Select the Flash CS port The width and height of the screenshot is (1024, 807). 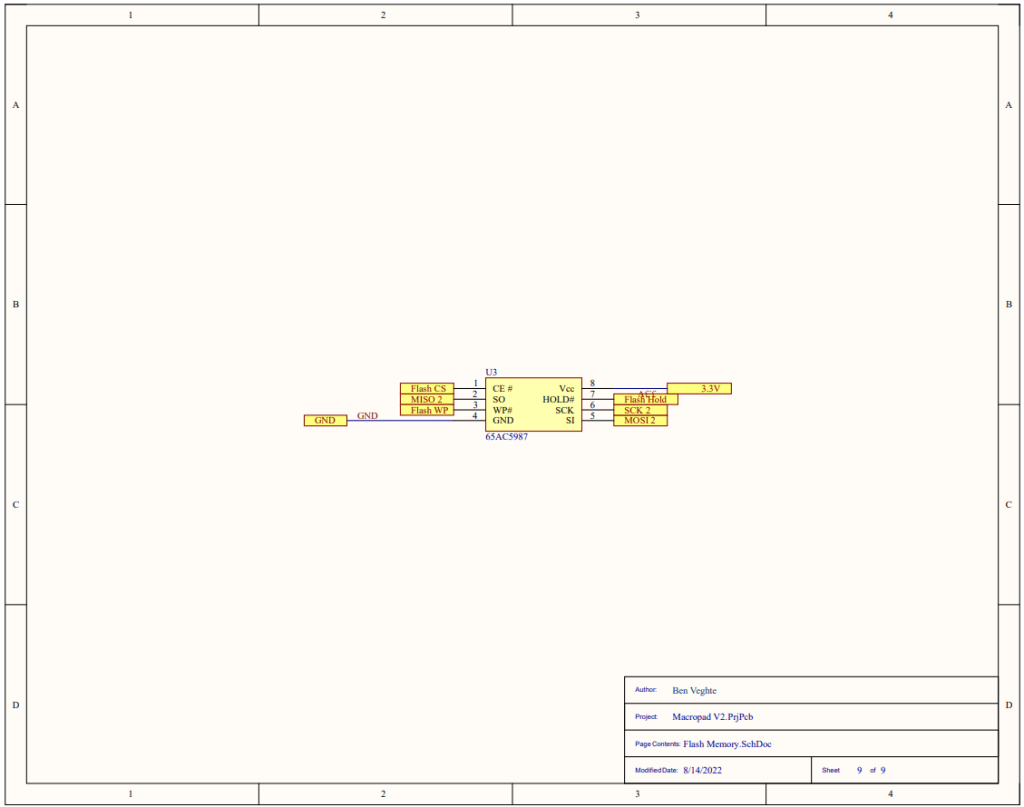coord(427,388)
